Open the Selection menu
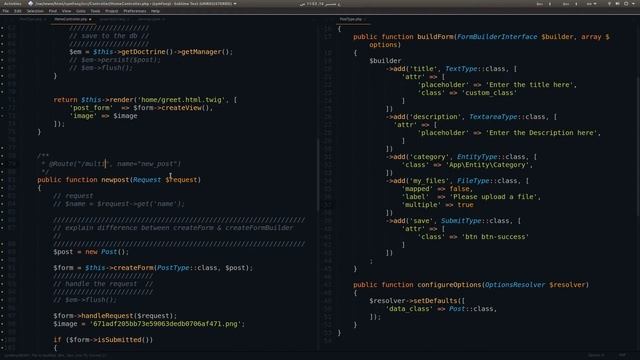This screenshot has height=360, width=640. click(35, 11)
